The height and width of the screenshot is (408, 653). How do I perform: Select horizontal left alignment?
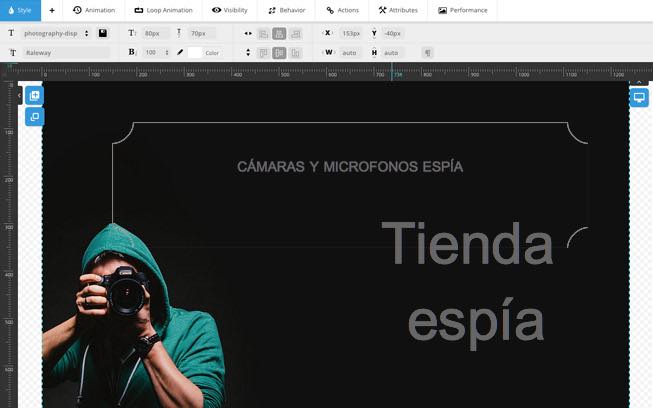pos(263,33)
